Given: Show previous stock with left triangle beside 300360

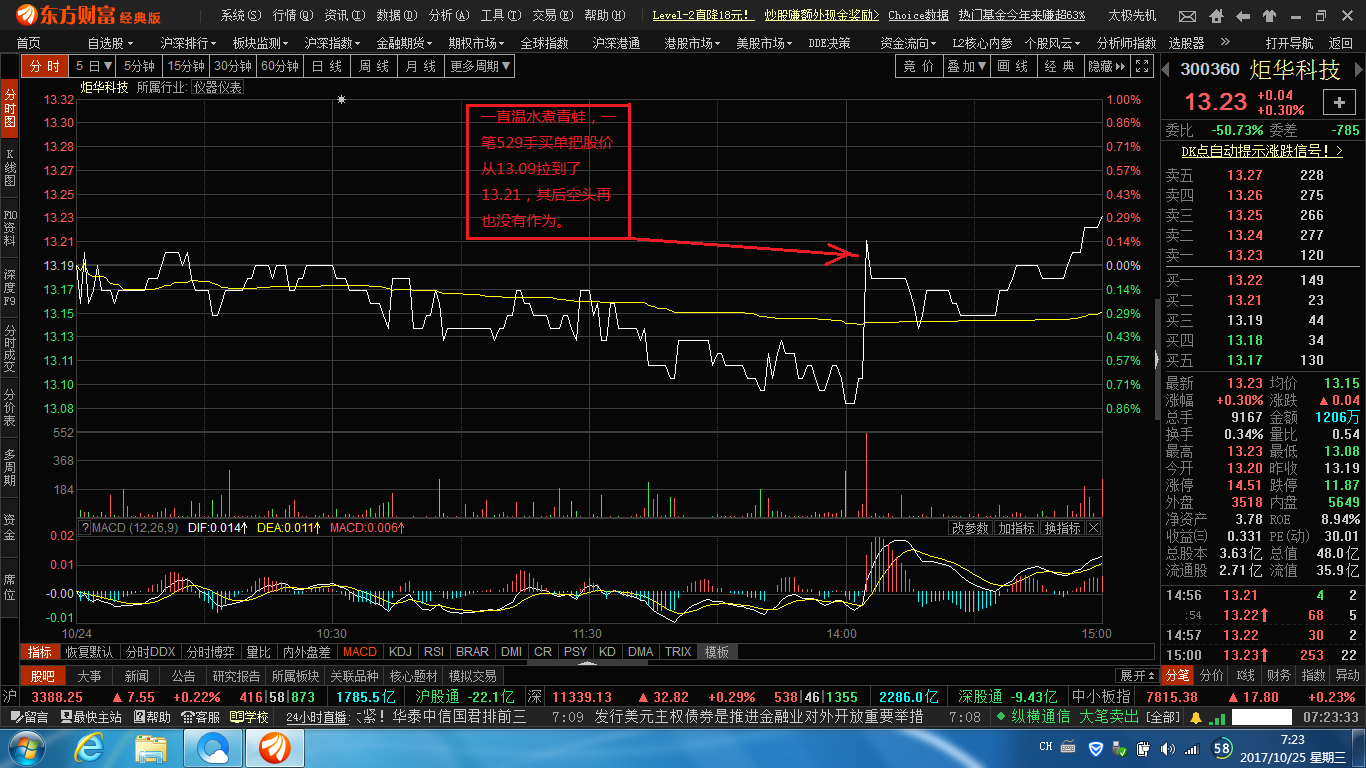Looking at the screenshot, I should (x=1164, y=68).
